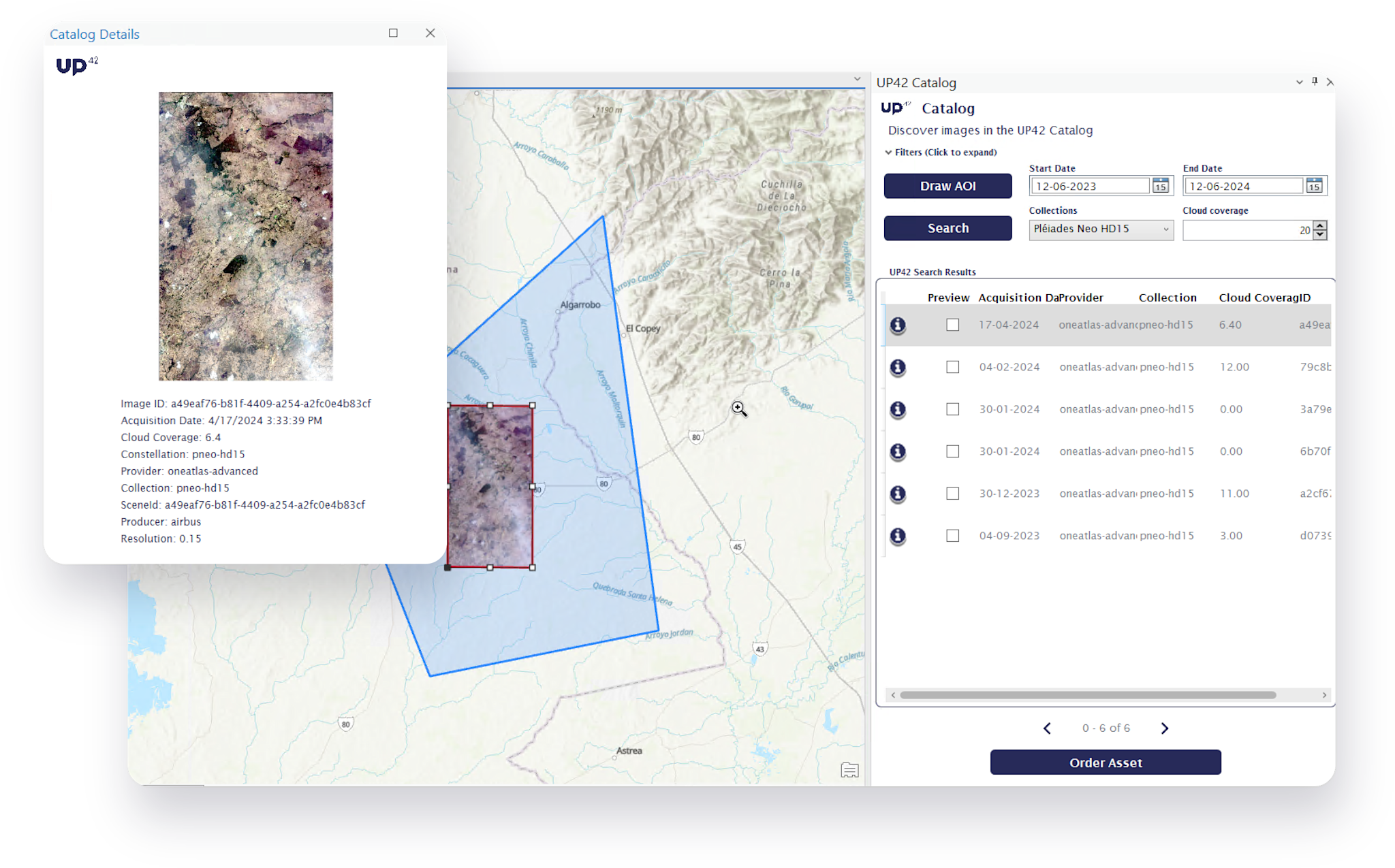Pin the UP42 Catalog pane

[x=1315, y=82]
